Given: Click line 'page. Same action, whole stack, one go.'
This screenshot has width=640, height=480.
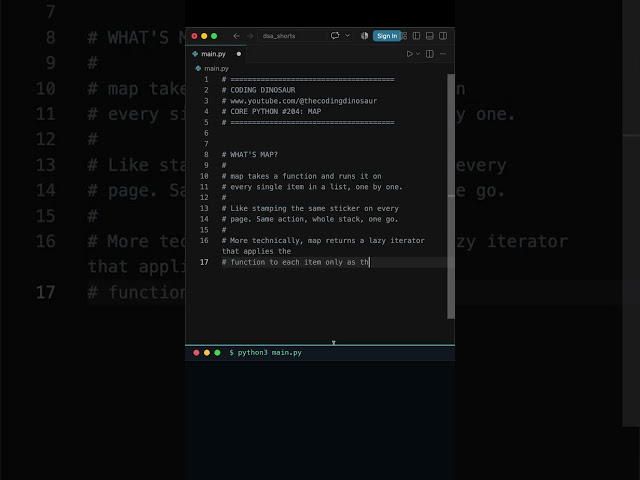Looking at the screenshot, I should [x=310, y=219].
